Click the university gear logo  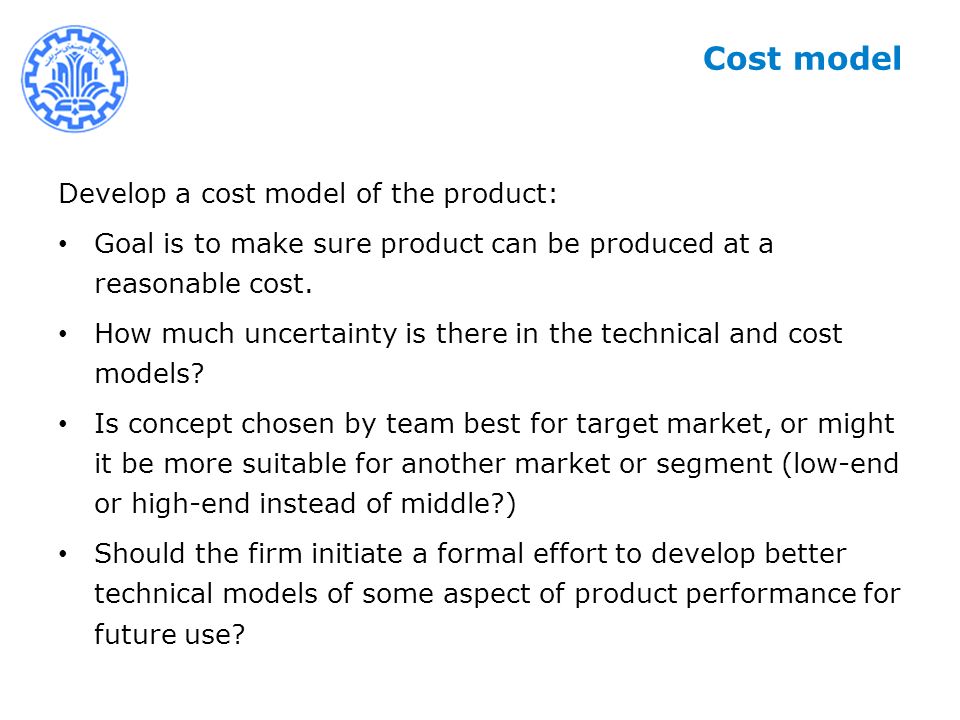pyautogui.click(x=75, y=78)
